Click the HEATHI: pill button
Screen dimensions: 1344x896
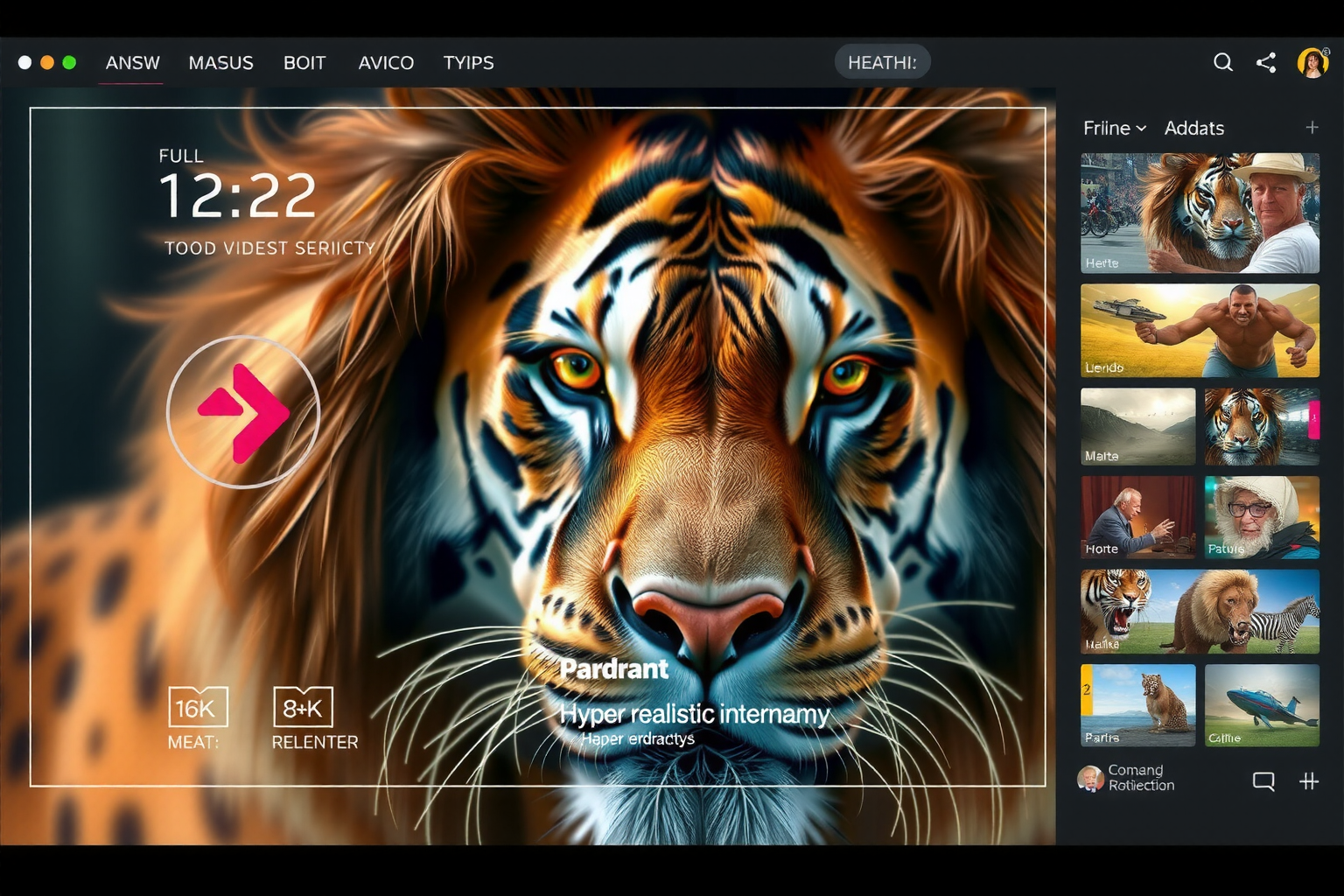pos(882,63)
